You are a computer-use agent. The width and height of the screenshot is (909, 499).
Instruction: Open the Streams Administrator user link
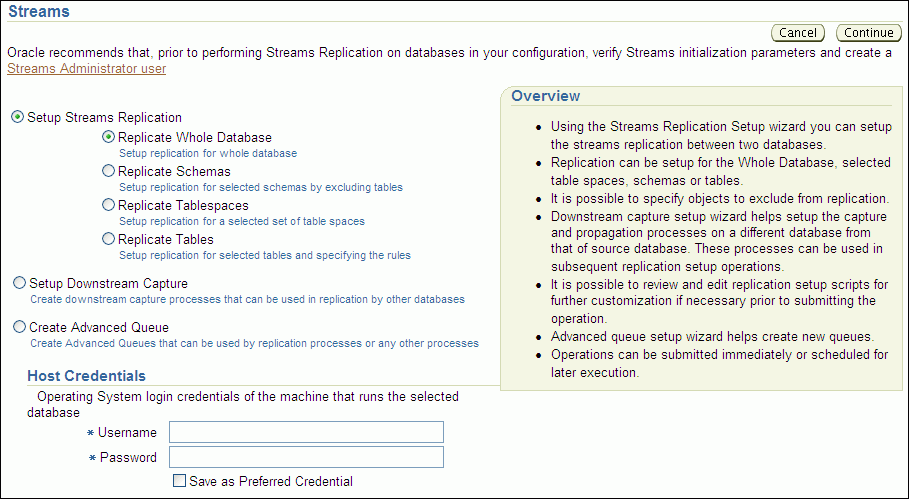coord(86,69)
